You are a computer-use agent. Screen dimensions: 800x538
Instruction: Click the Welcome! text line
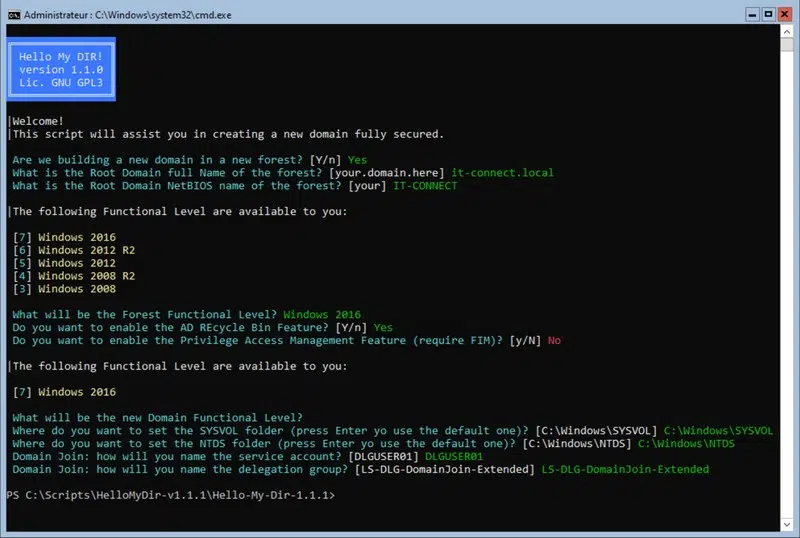click(x=37, y=120)
